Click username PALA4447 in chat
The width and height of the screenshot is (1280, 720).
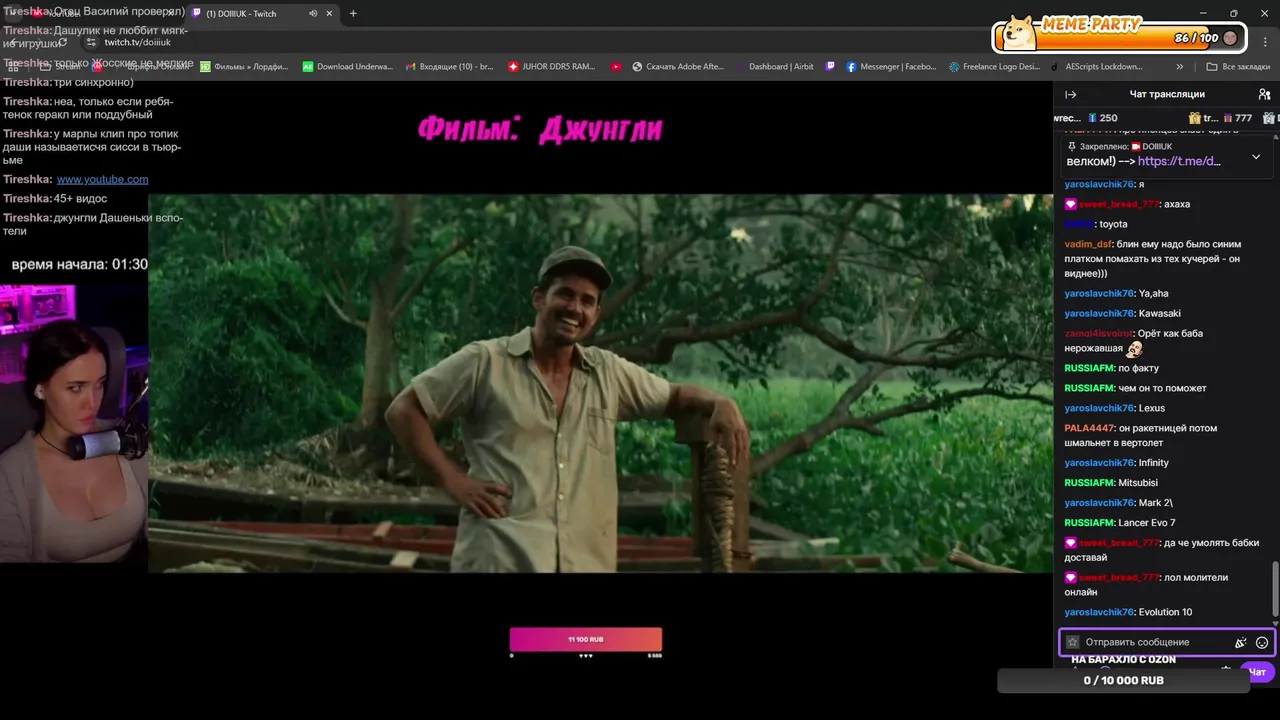pyautogui.click(x=1090, y=428)
